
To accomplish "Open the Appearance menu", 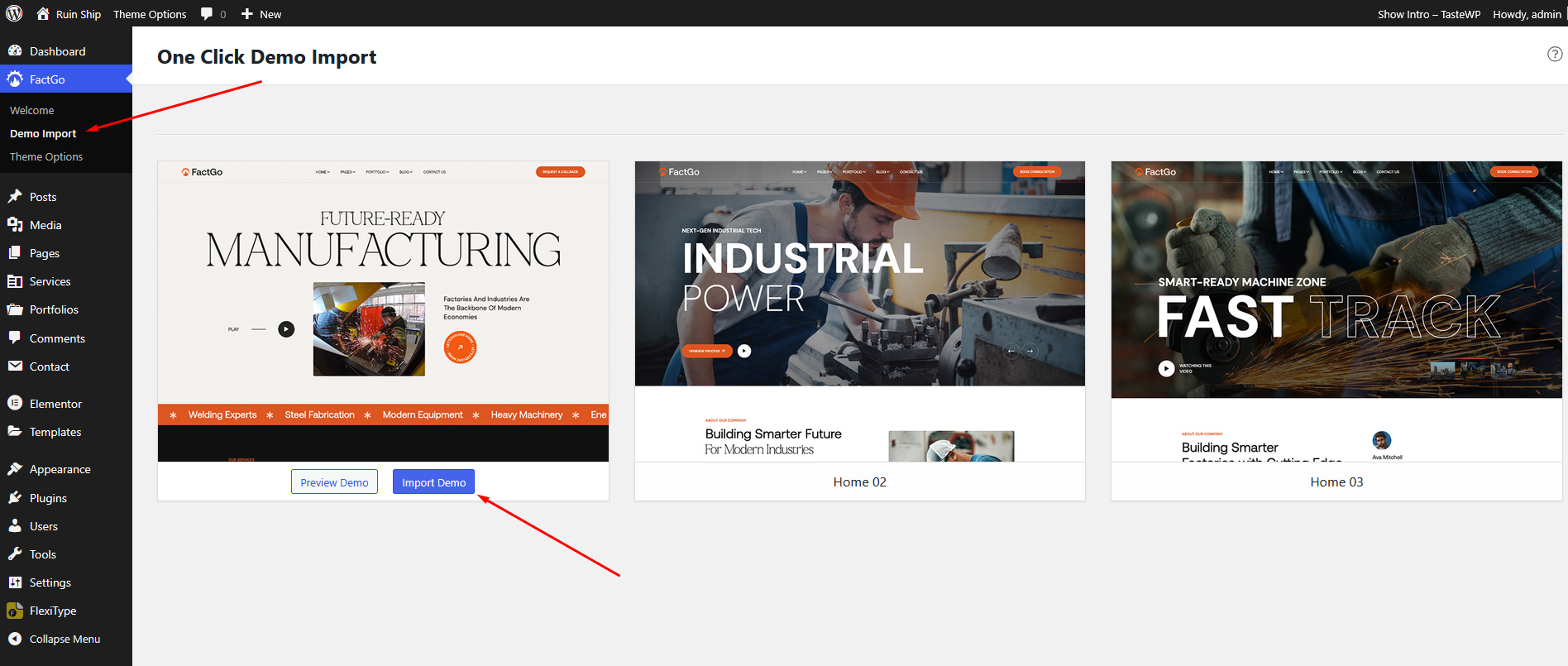I will [66, 469].
